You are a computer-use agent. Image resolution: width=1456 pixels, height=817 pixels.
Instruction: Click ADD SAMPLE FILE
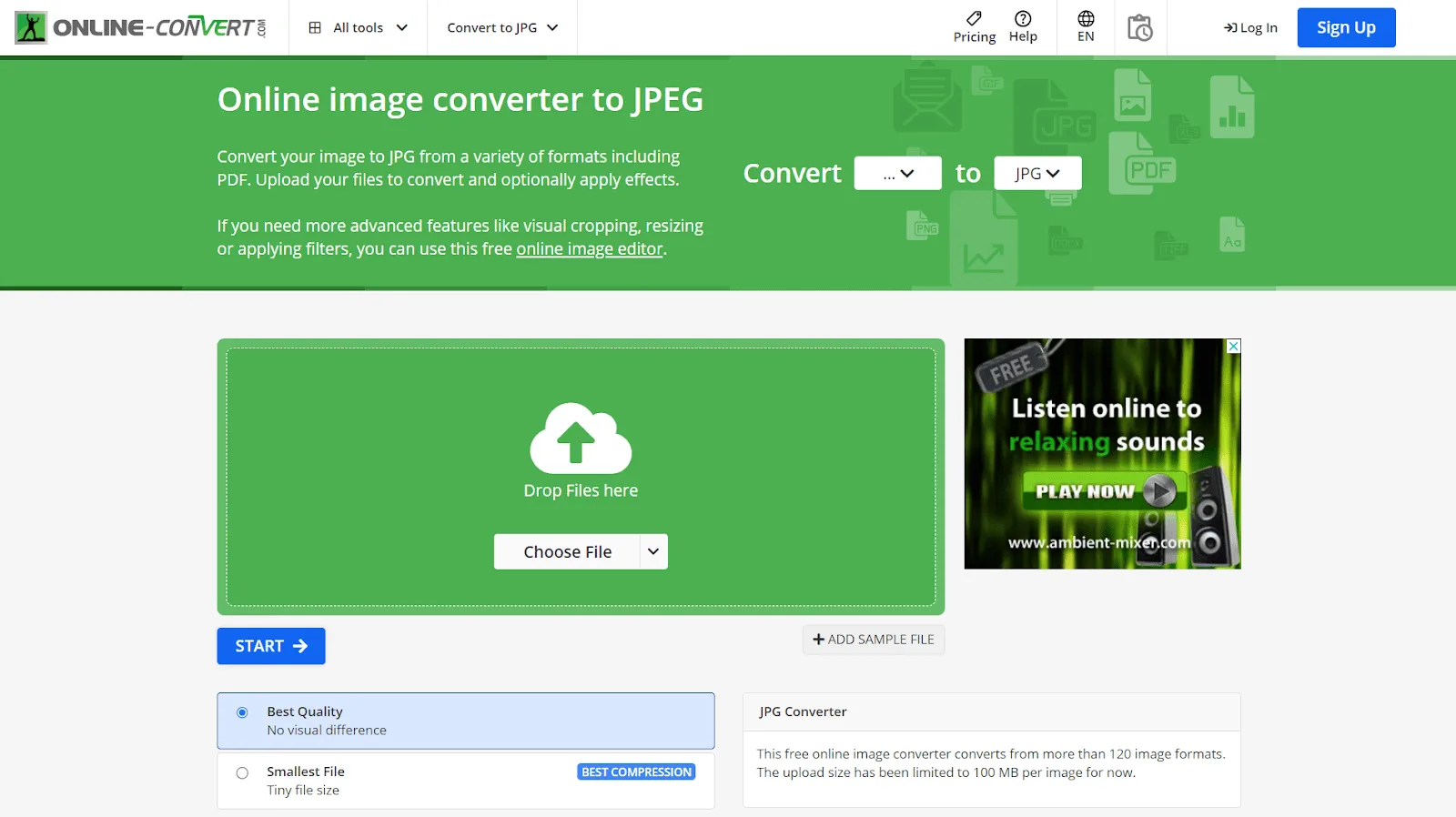[874, 640]
